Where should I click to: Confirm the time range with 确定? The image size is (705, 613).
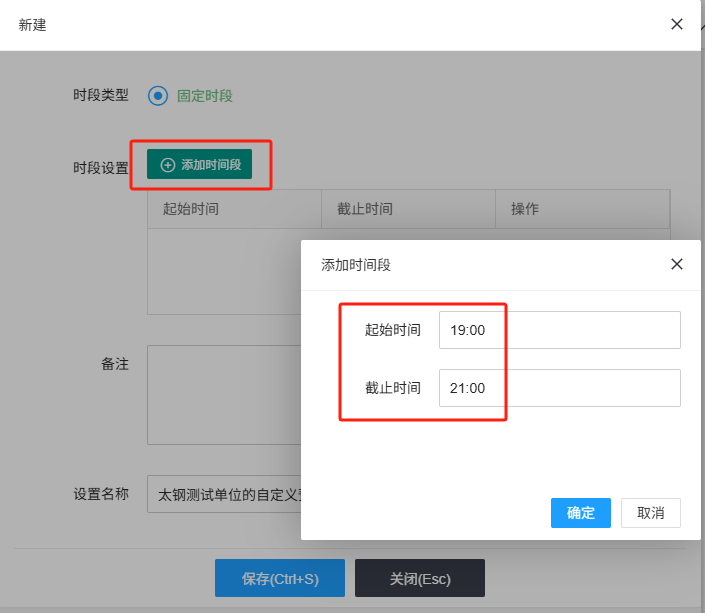[580, 513]
